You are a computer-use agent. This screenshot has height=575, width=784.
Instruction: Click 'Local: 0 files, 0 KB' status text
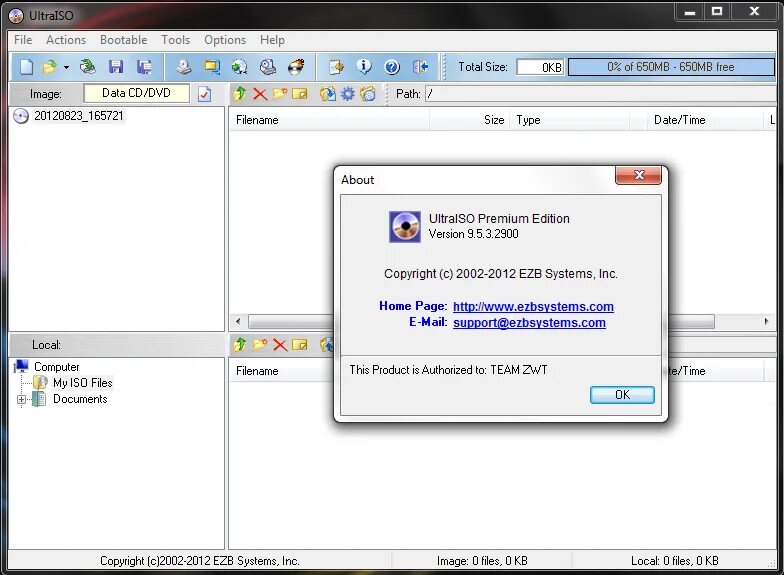[674, 561]
